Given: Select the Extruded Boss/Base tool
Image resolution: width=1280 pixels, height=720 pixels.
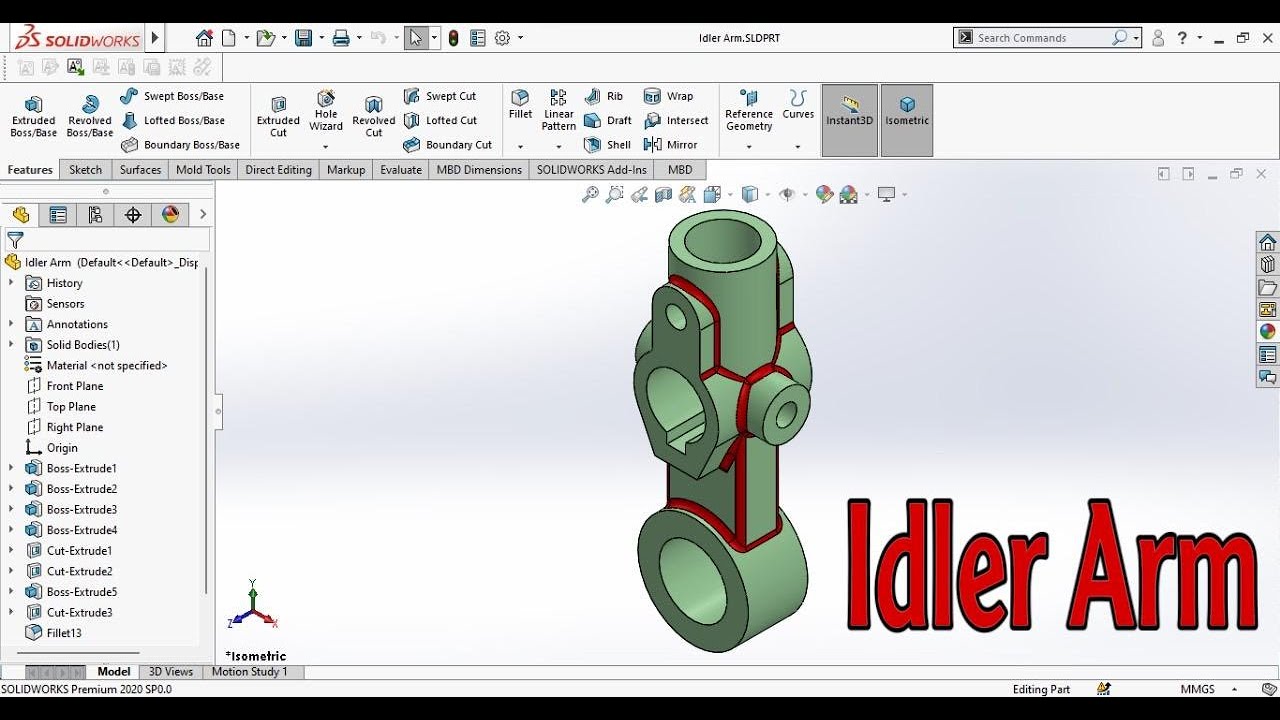Looking at the screenshot, I should coord(33,117).
